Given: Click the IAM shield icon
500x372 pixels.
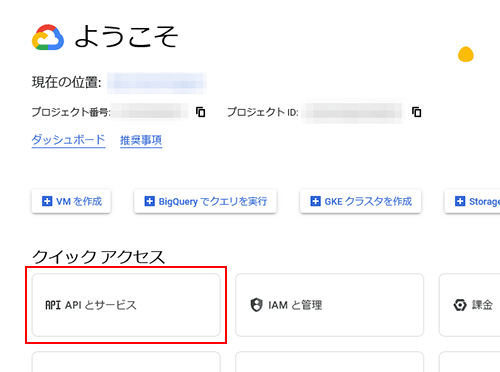Looking at the screenshot, I should point(256,305).
